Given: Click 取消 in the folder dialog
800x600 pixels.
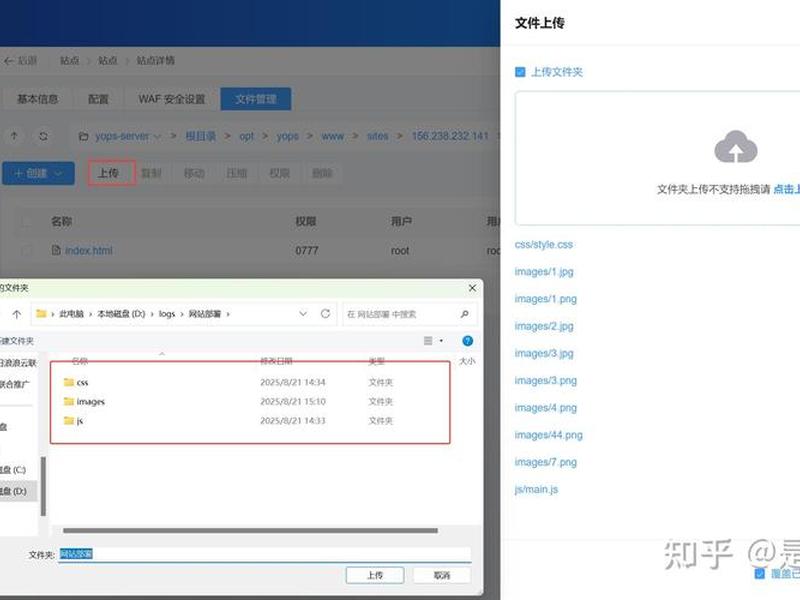Looking at the screenshot, I should (442, 575).
